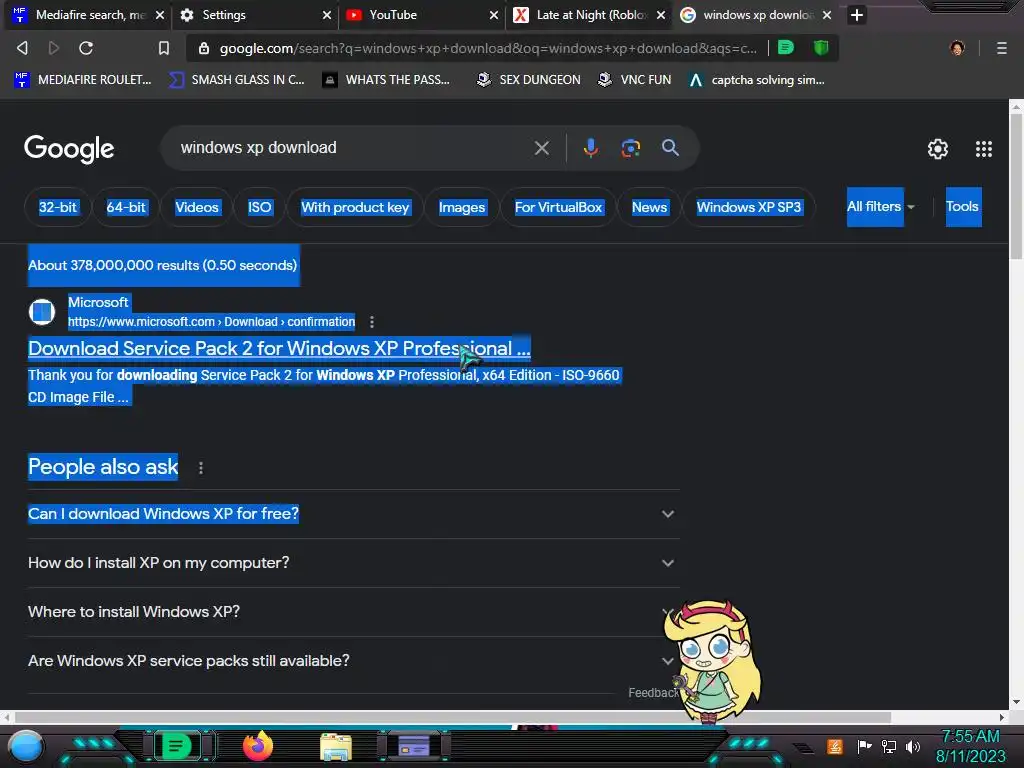
Task: Switch to Late at Night Roblox tab
Action: pyautogui.click(x=589, y=15)
